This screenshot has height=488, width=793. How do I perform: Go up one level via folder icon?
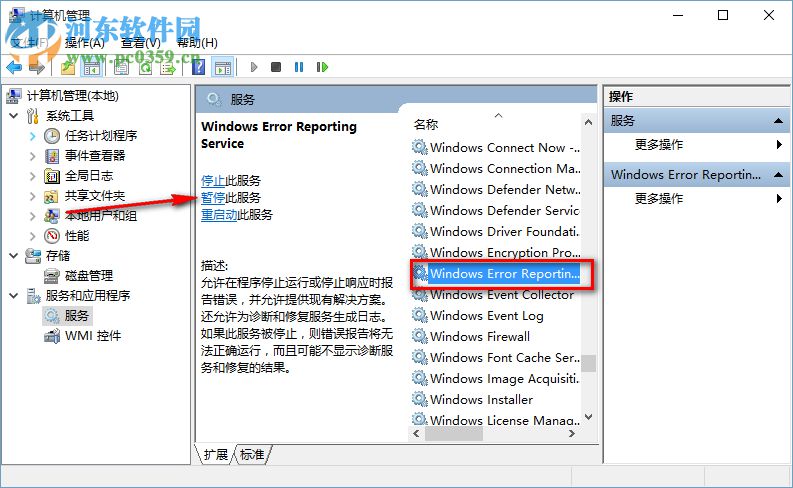click(x=68, y=67)
